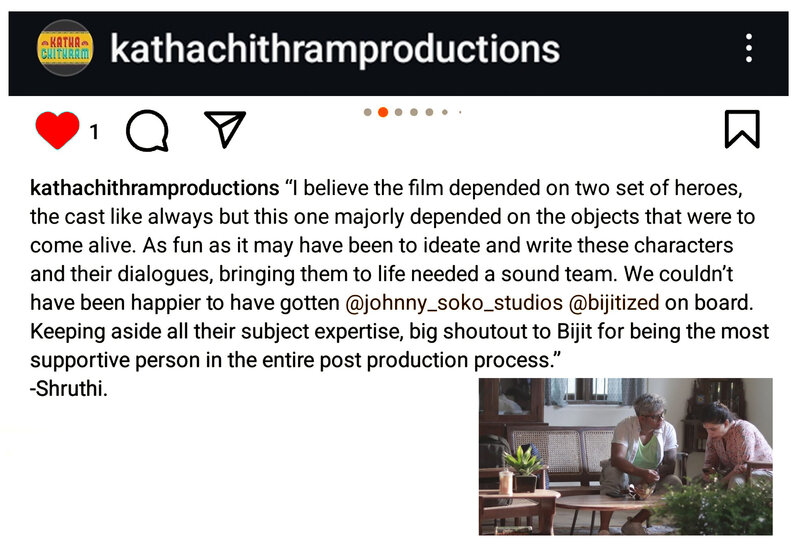800x553 pixels.
Task: Open three-dot post options menu
Action: 748,48
